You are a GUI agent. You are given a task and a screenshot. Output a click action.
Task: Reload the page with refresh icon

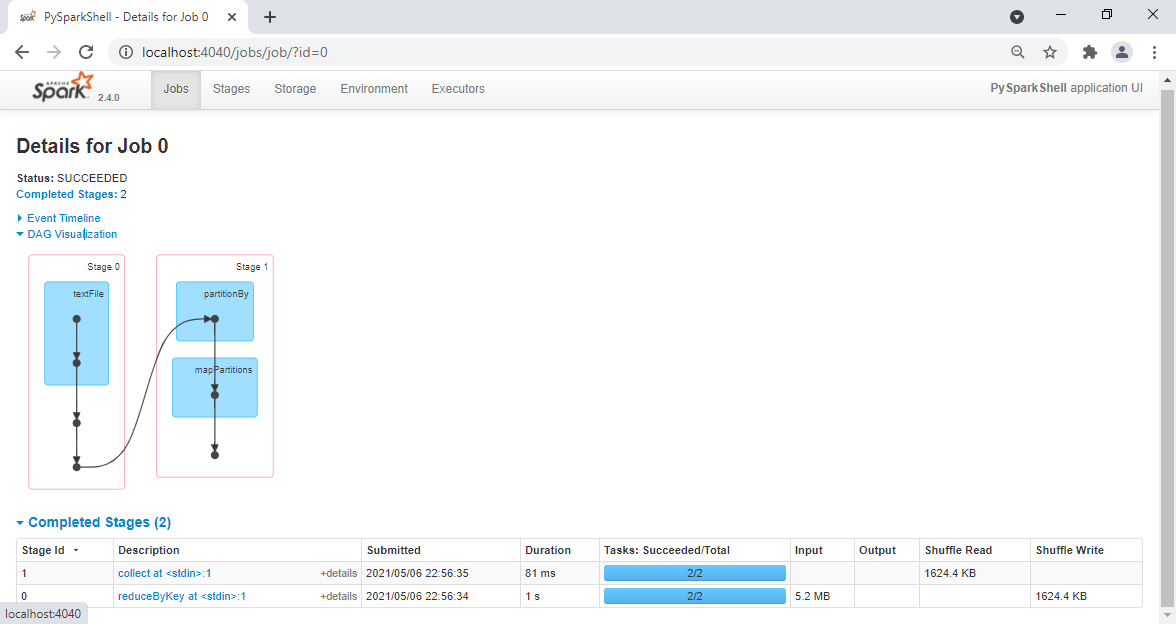86,52
